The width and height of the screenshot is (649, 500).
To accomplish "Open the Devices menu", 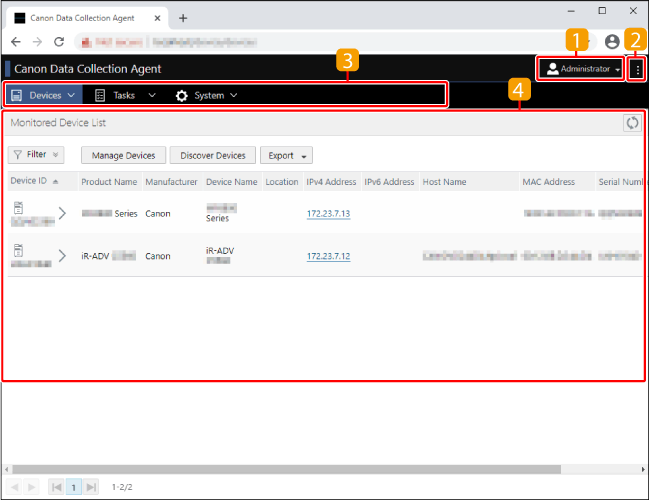I will 44,95.
